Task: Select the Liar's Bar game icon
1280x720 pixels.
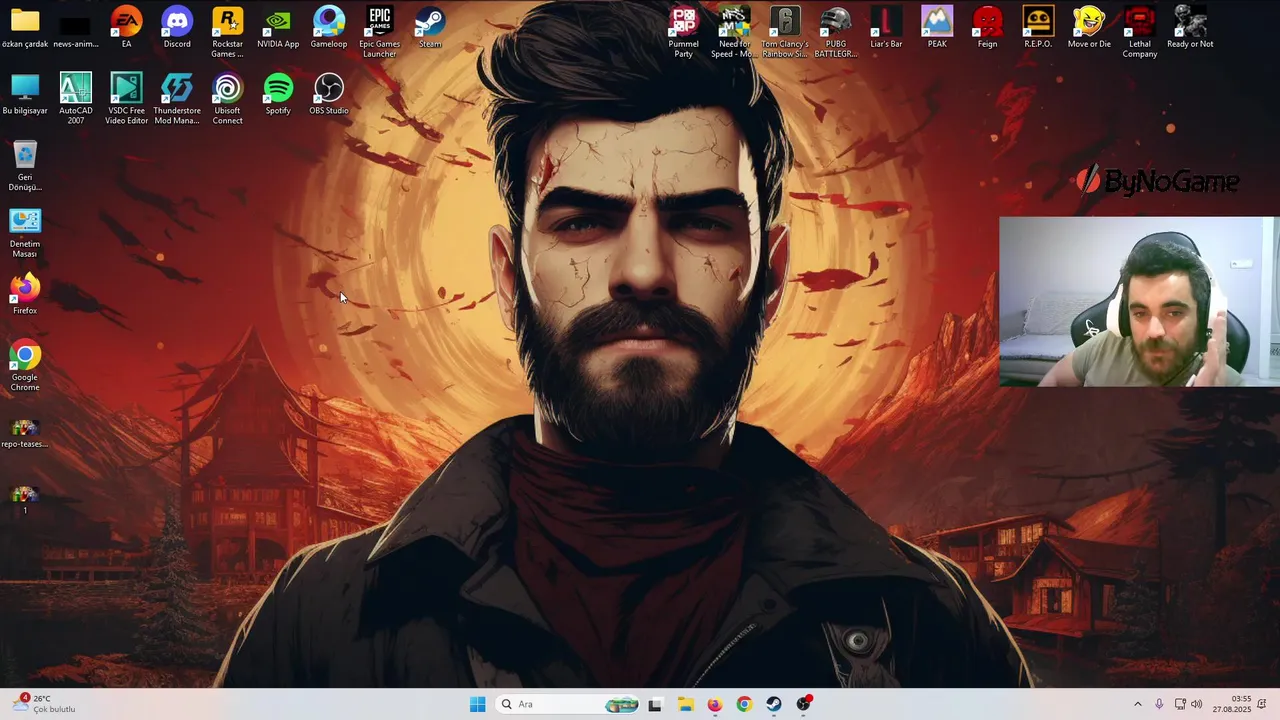Action: coord(886,28)
